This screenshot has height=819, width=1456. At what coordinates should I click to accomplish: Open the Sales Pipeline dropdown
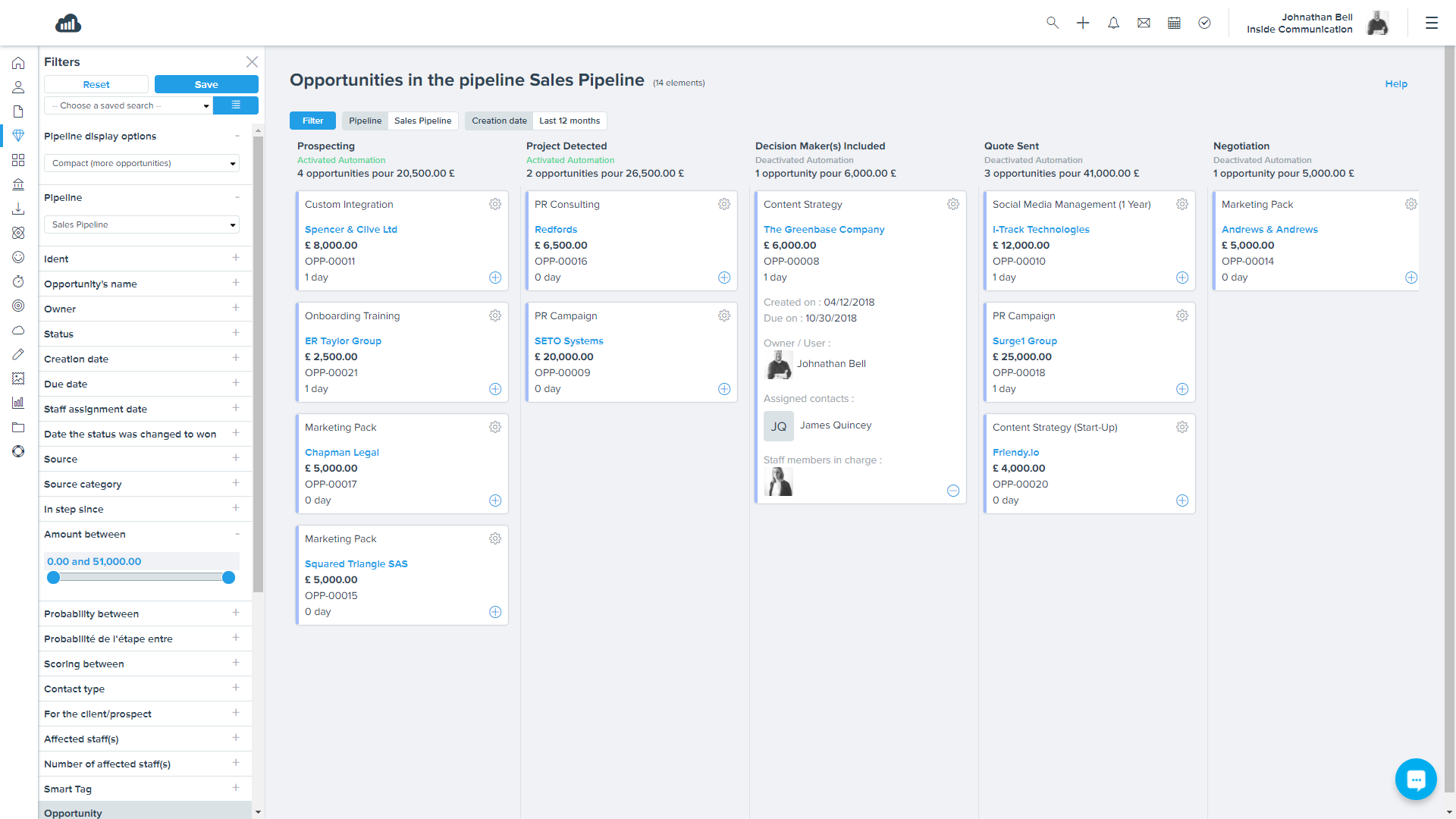pos(142,224)
